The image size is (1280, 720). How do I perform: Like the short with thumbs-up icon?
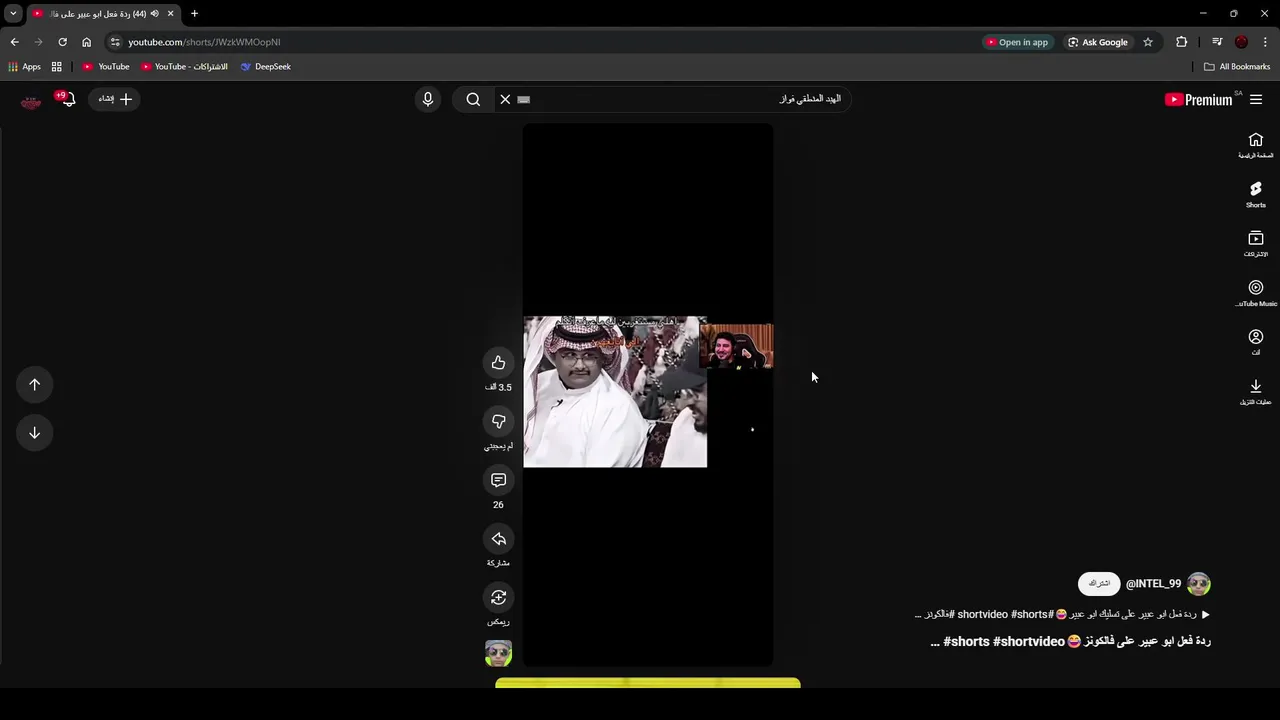click(x=498, y=362)
